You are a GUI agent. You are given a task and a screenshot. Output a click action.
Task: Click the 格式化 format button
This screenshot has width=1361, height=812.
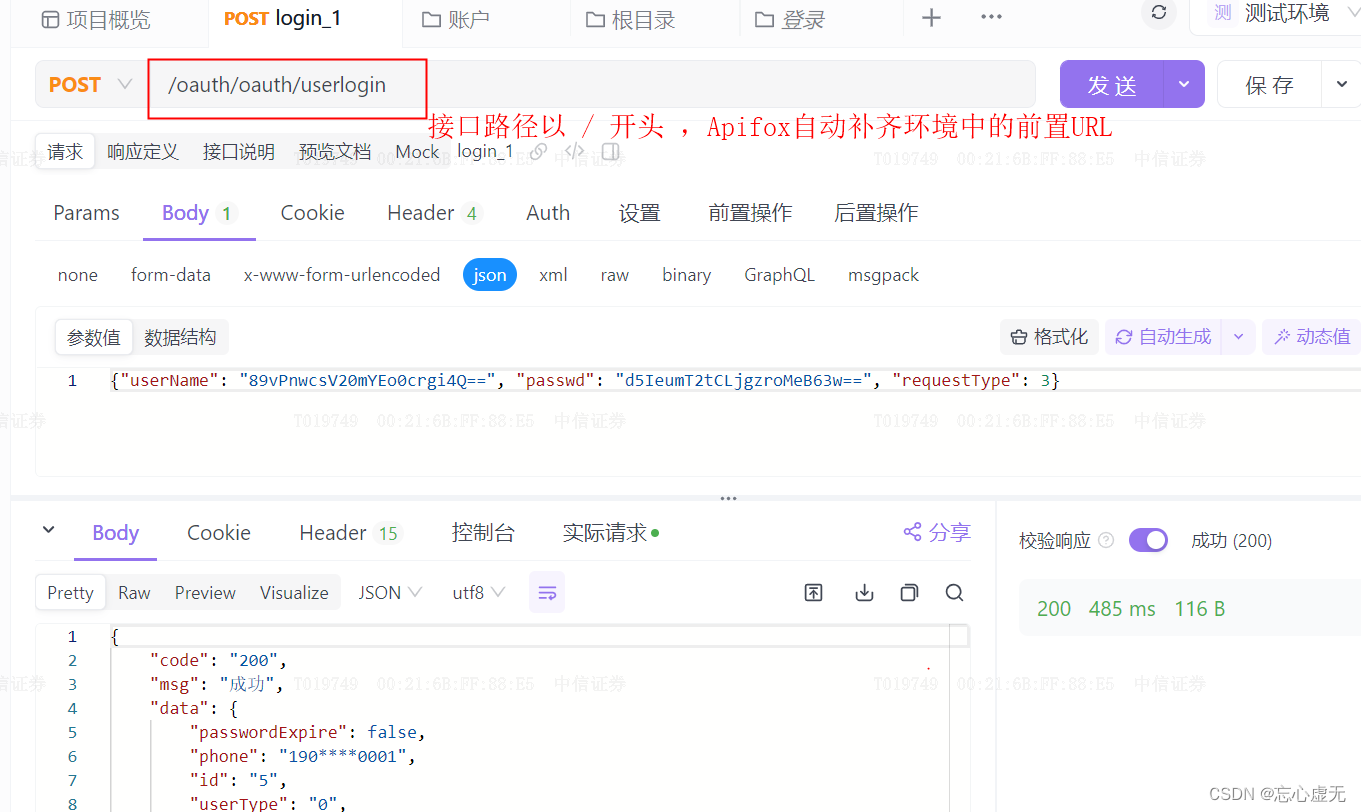(1050, 337)
